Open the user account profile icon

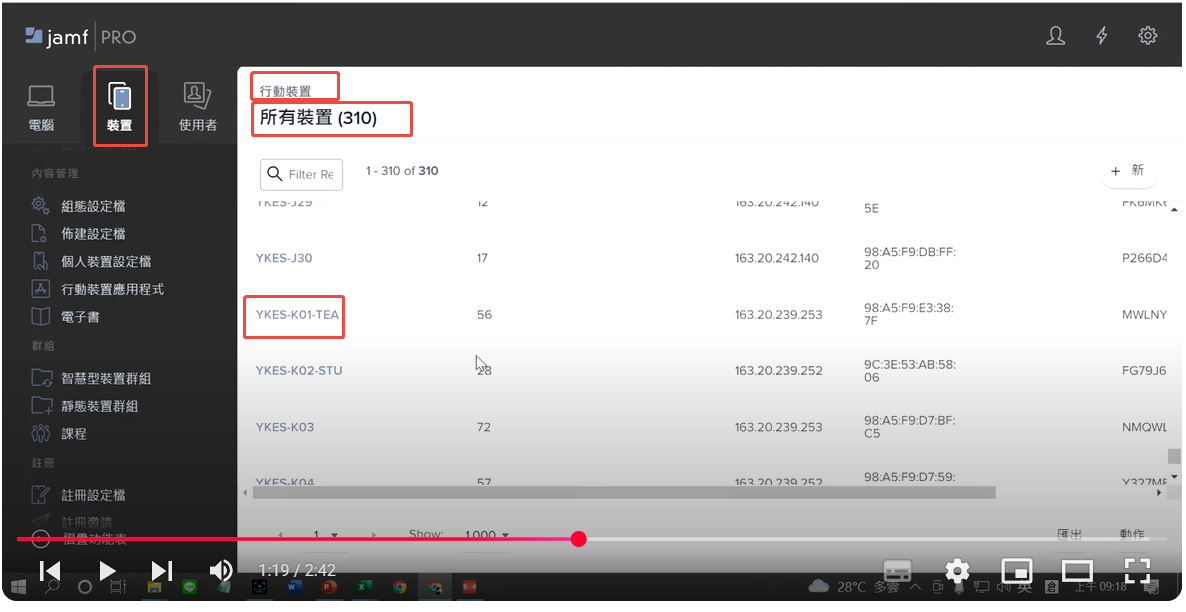(x=1055, y=36)
